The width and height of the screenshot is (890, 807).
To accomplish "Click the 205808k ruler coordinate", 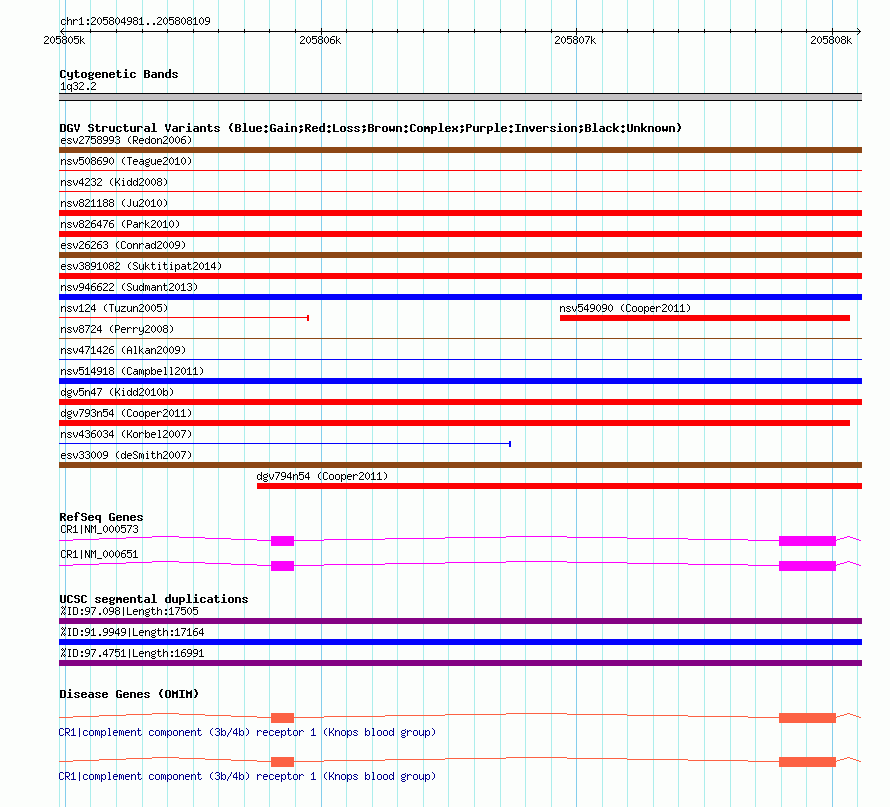I will pos(831,40).
